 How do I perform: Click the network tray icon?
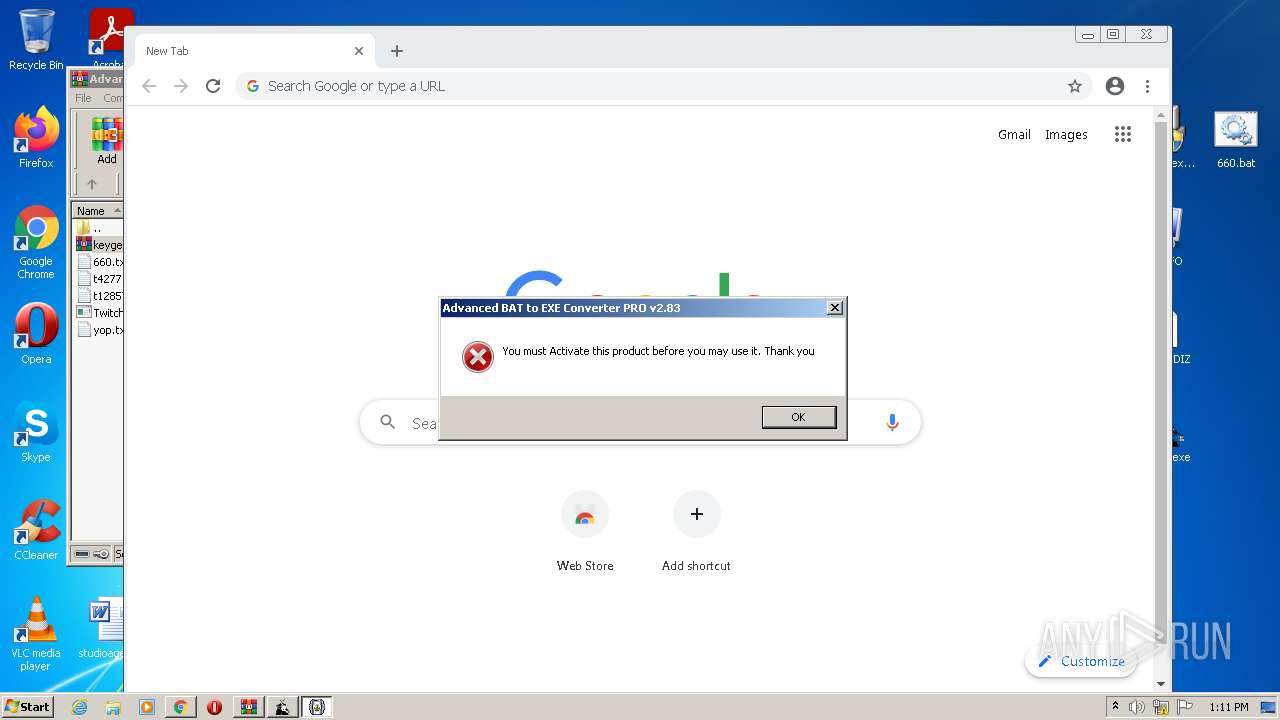1161,707
